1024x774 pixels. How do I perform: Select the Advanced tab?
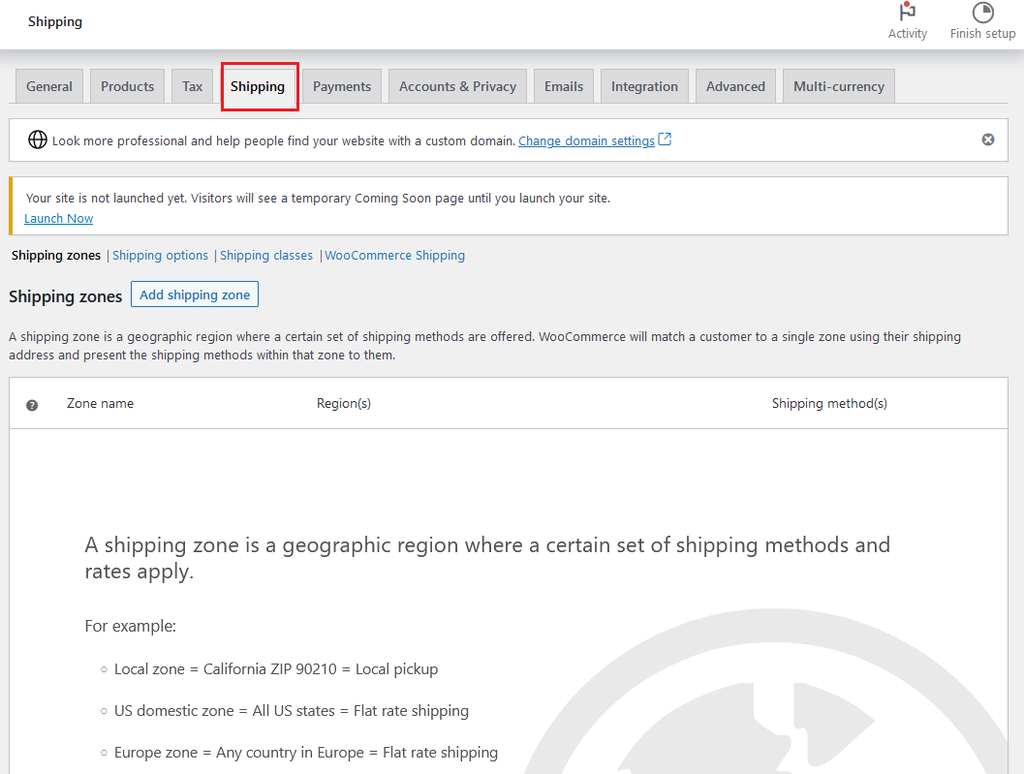pyautogui.click(x=735, y=87)
